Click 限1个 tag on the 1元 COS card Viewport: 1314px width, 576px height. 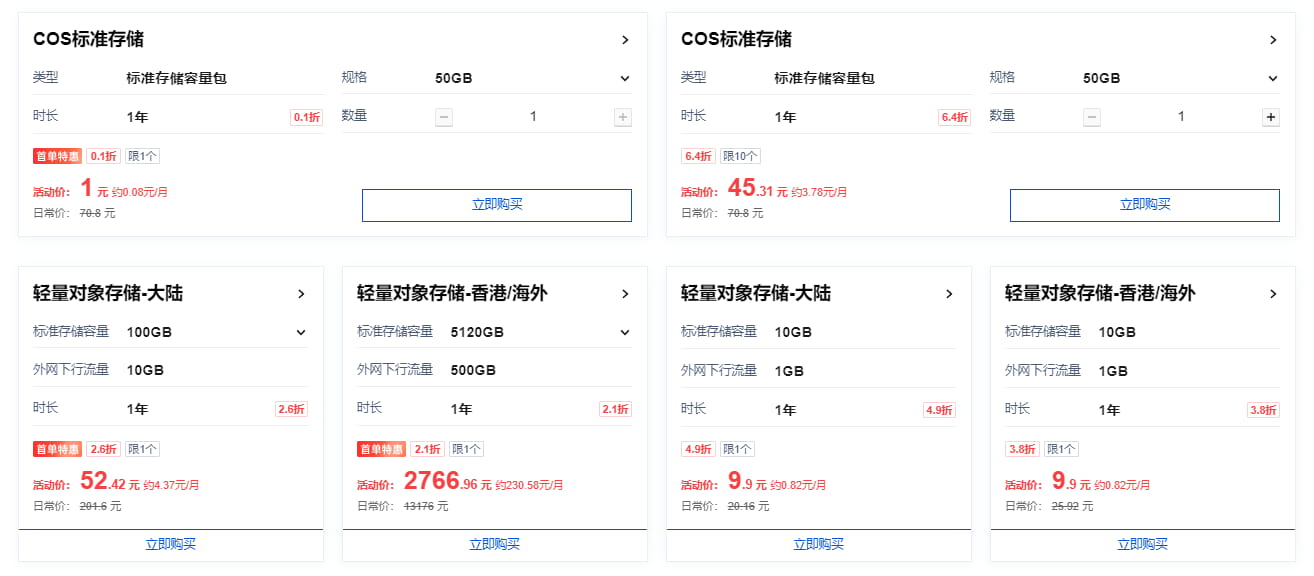[142, 156]
